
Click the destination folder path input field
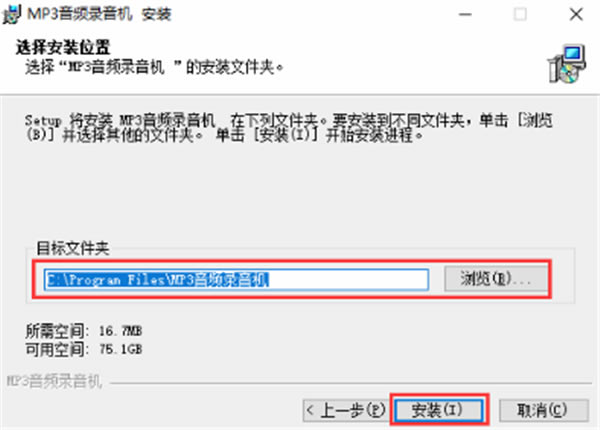point(236,279)
